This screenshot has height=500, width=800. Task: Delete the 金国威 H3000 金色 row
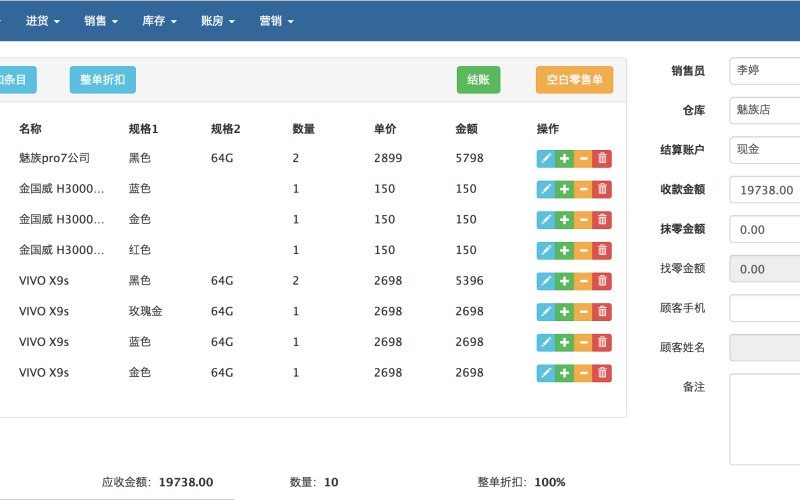pyautogui.click(x=602, y=220)
